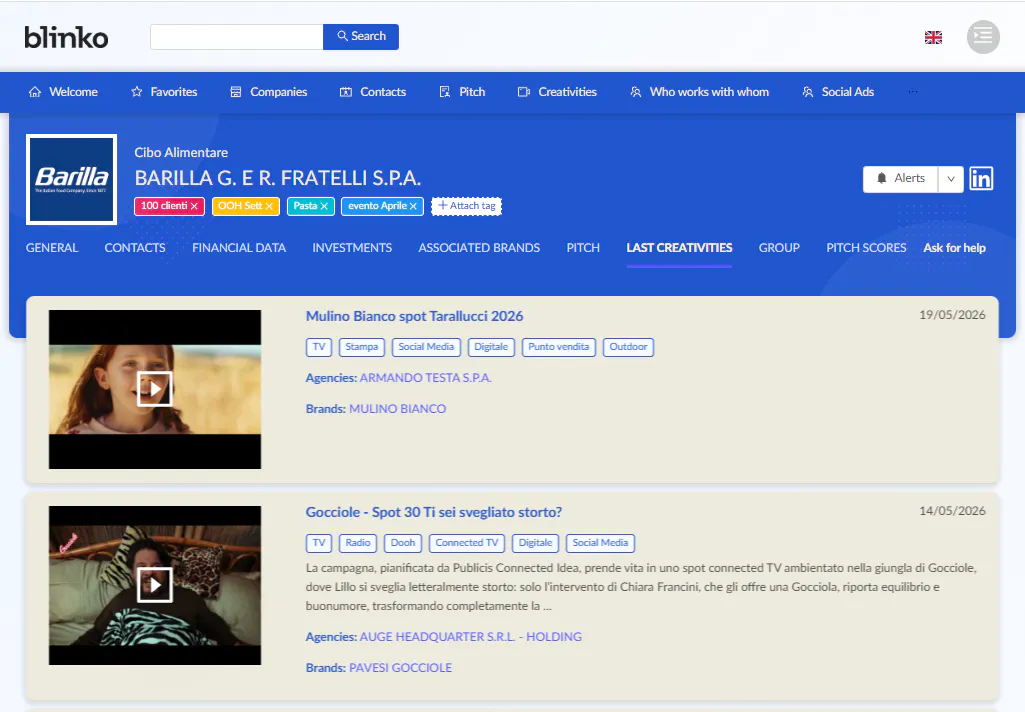Click the blinko logo
This screenshot has width=1025, height=712.
tap(66, 37)
